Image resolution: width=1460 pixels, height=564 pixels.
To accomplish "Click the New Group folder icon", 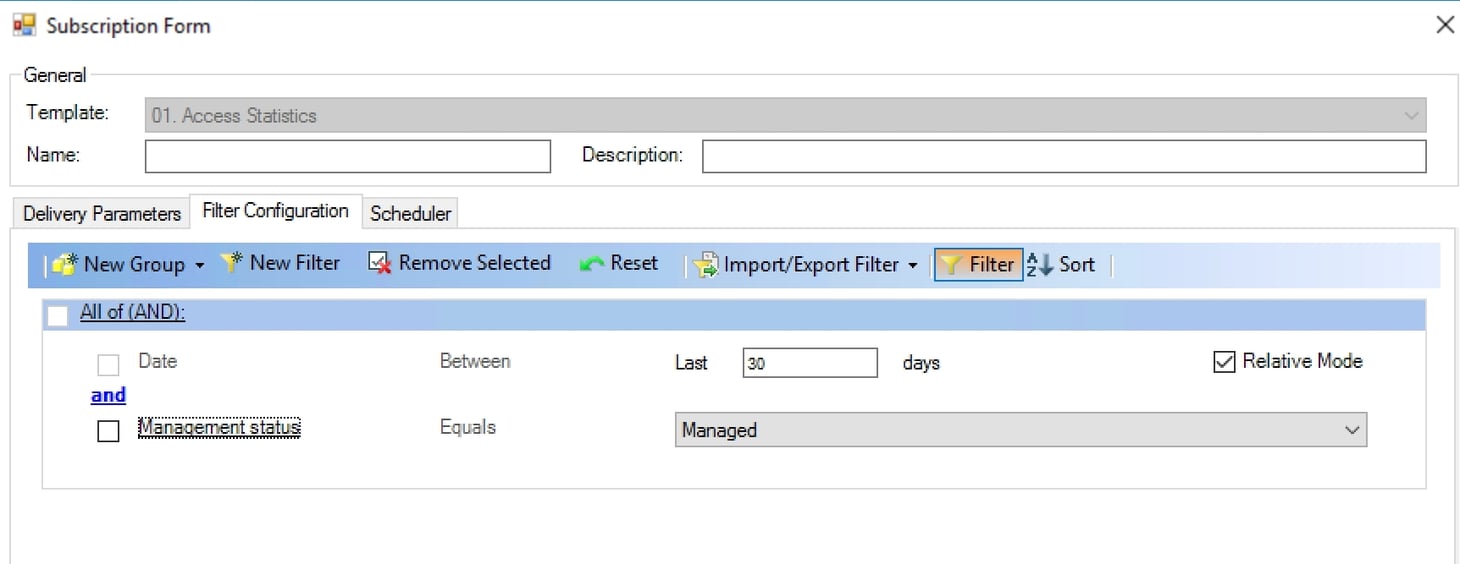I will [65, 265].
